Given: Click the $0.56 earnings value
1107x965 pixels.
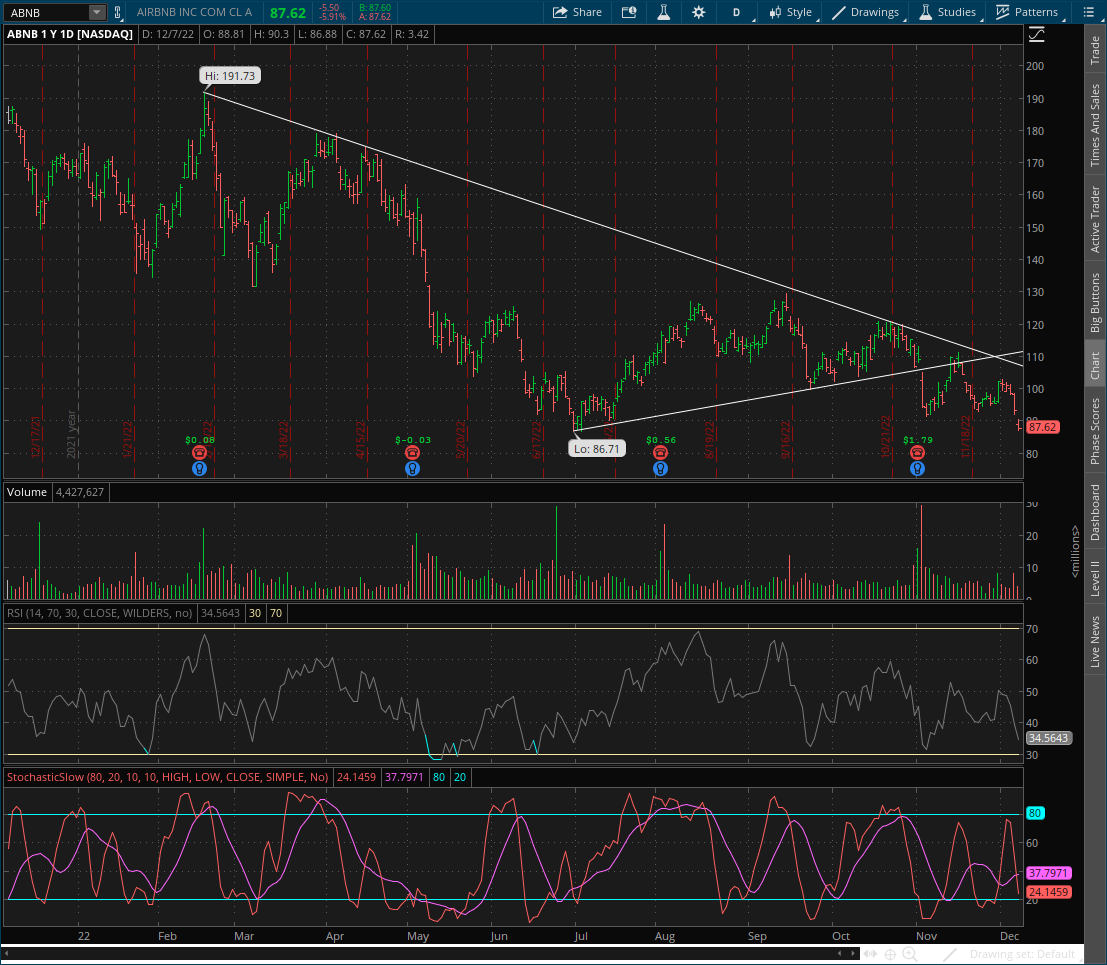Looking at the screenshot, I should click(661, 440).
